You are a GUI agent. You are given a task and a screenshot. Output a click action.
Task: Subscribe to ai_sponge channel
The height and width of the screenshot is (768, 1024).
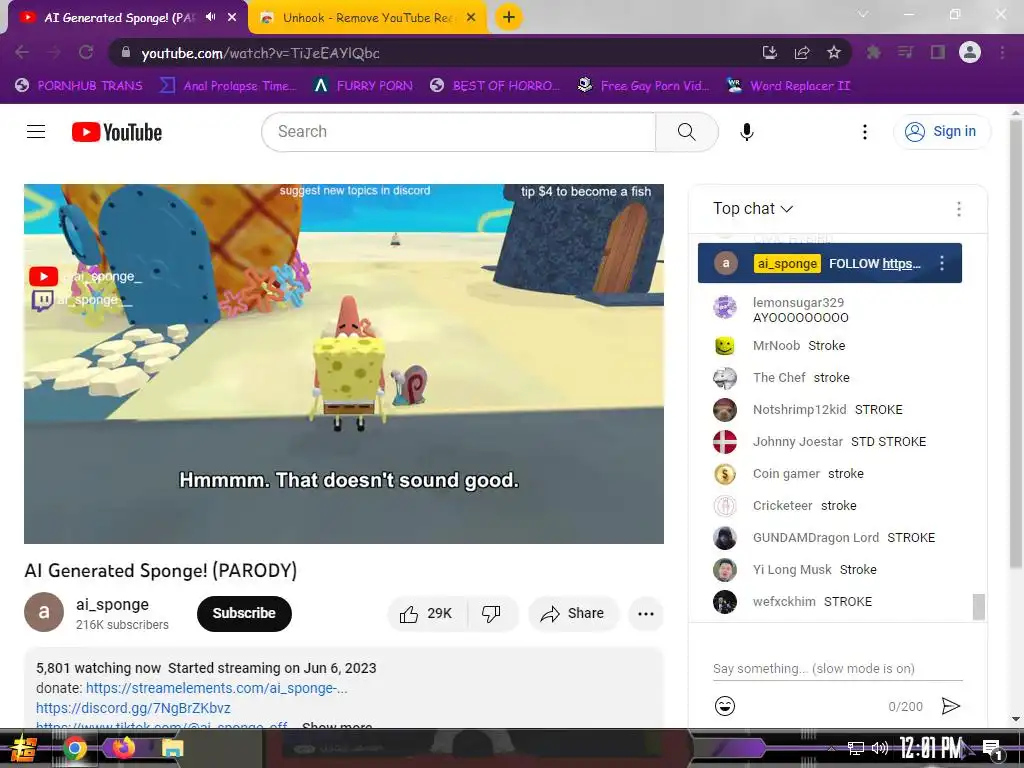[244, 613]
